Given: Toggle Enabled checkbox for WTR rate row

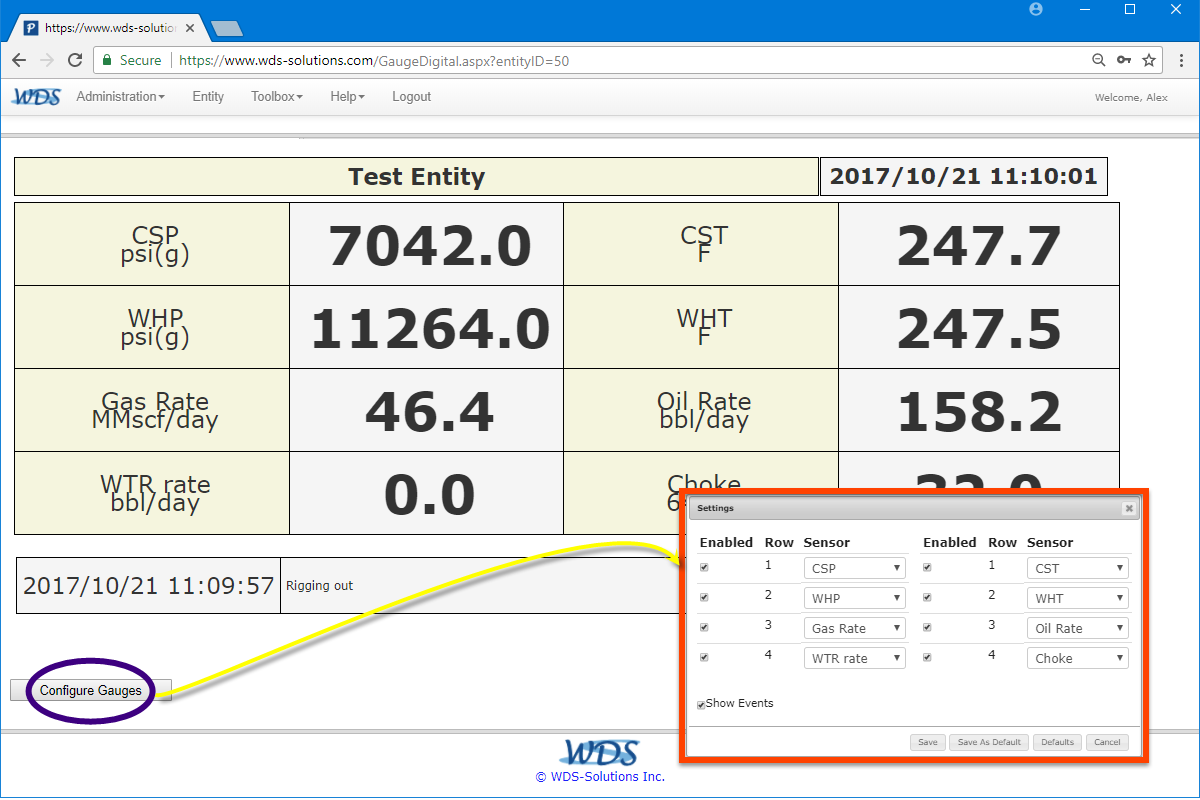Looking at the screenshot, I should tap(705, 657).
